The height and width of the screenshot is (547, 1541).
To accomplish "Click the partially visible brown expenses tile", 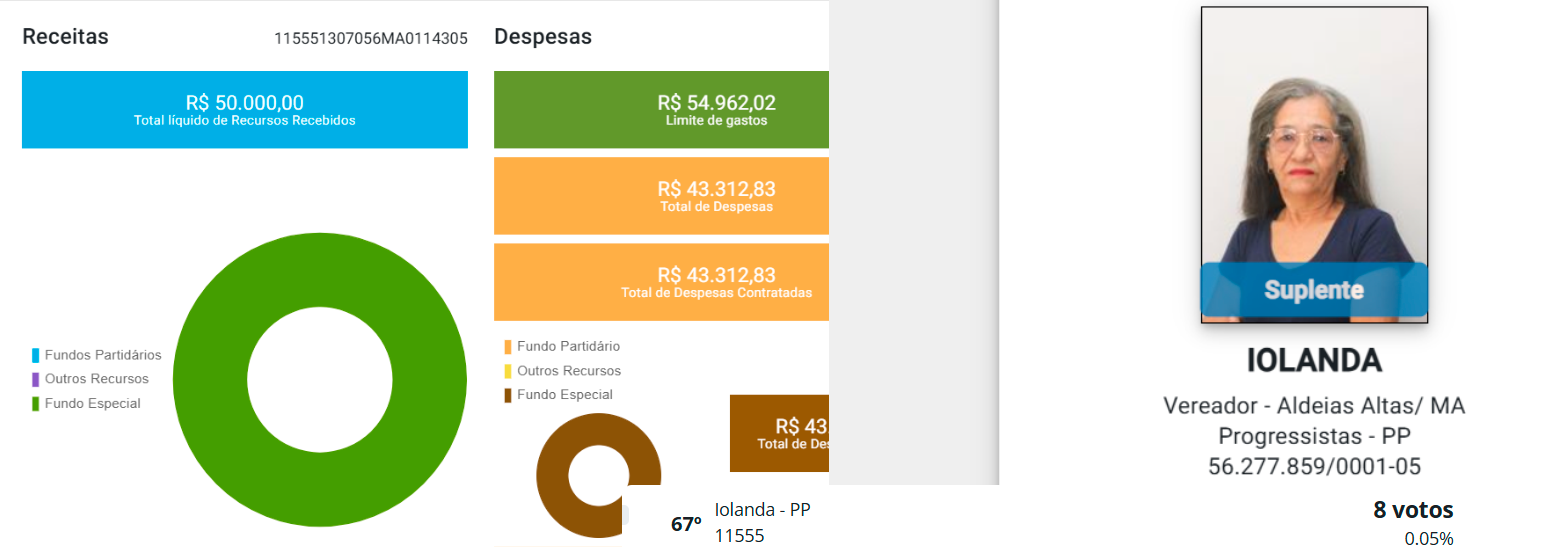I will pos(779,432).
